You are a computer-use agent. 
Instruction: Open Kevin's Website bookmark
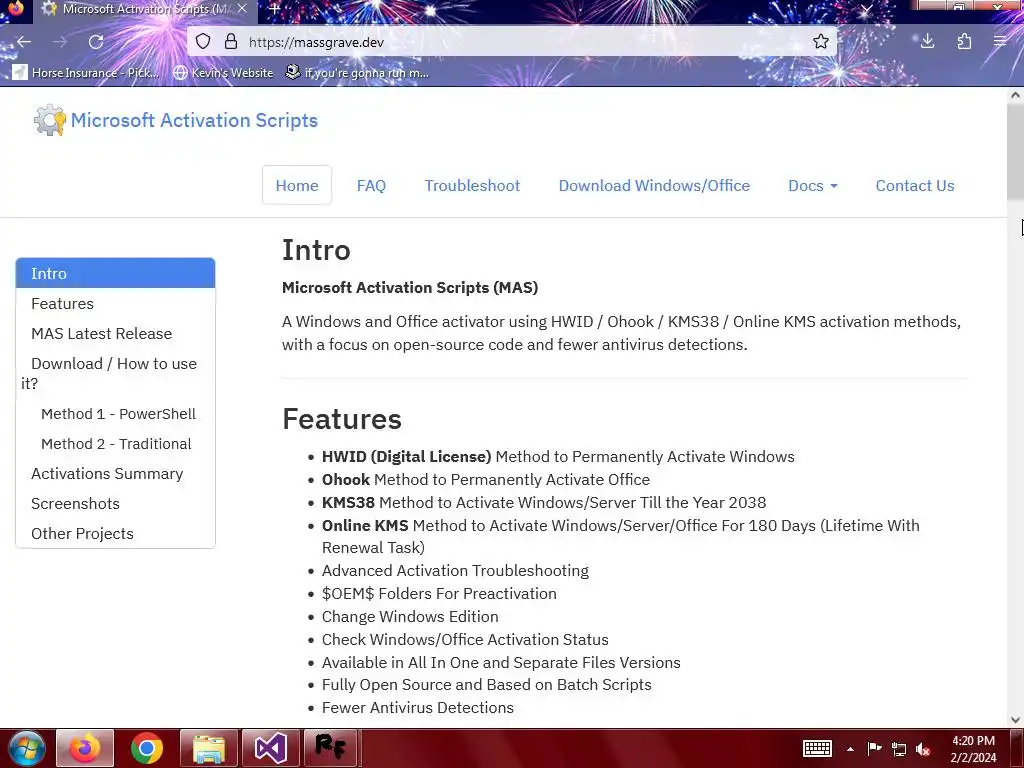pyautogui.click(x=223, y=72)
